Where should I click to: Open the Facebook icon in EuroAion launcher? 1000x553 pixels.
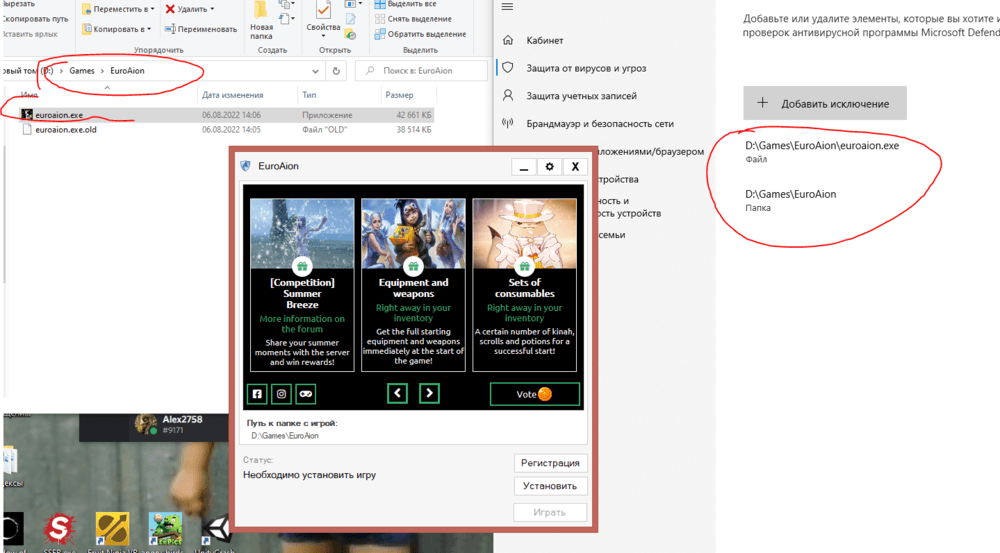257,394
